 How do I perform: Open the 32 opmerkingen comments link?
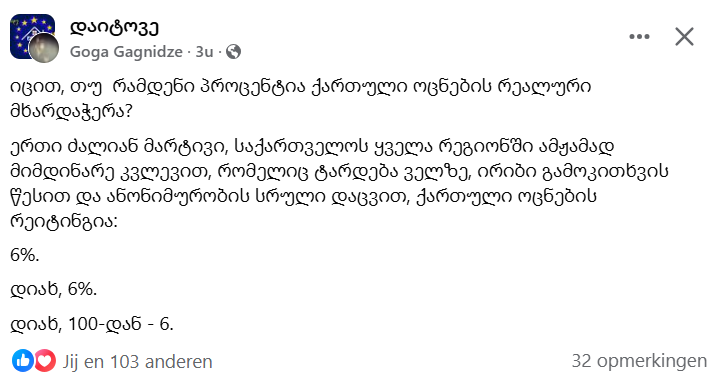[639, 361]
